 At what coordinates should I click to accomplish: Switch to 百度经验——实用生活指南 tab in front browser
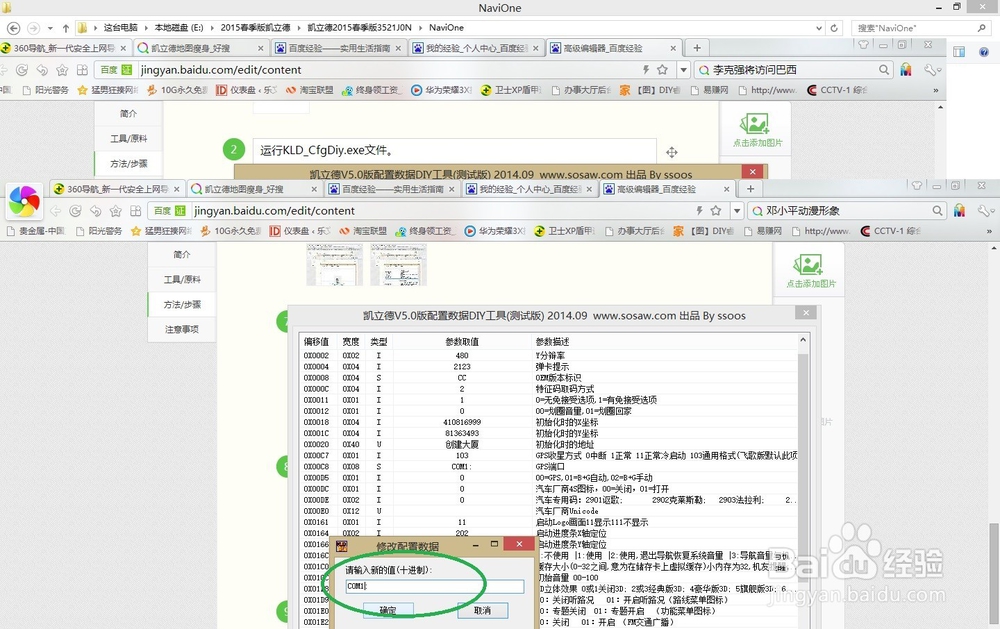tap(392, 189)
